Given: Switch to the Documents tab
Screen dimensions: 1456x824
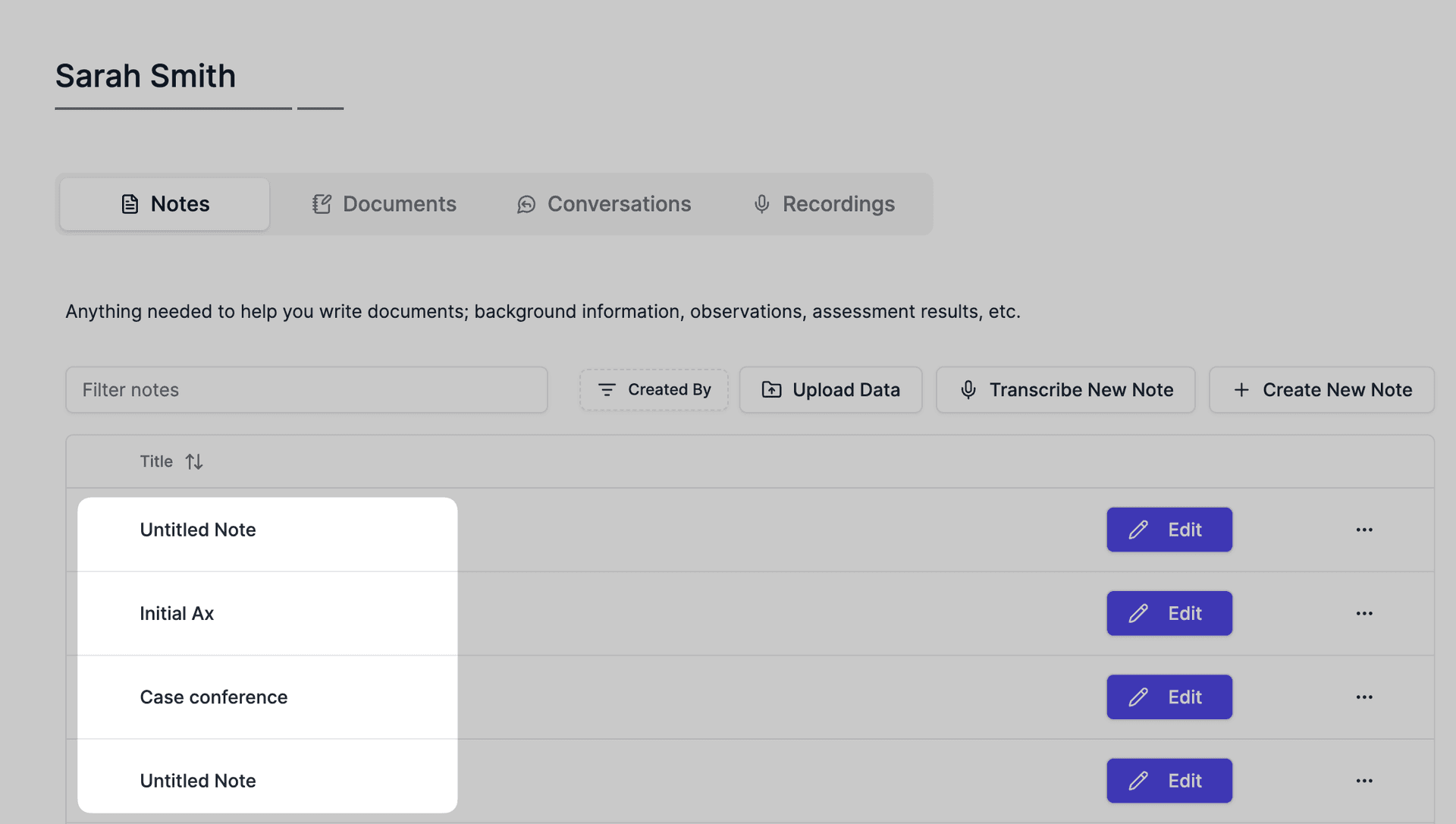Looking at the screenshot, I should (x=384, y=204).
